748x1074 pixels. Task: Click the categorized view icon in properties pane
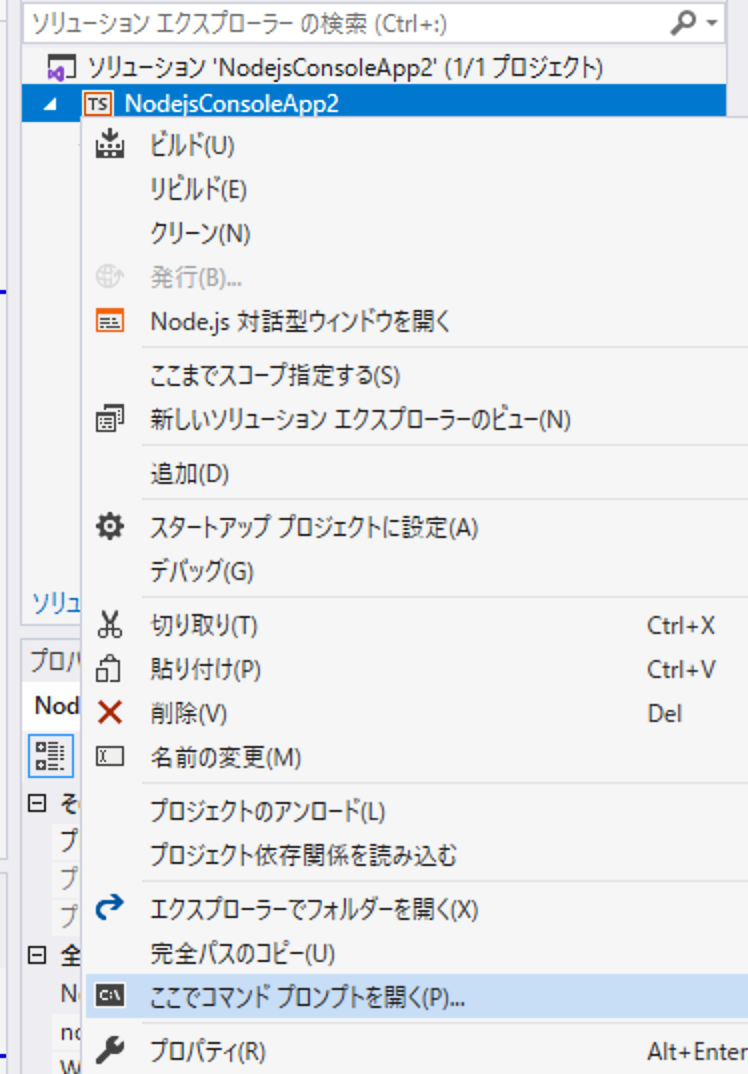(51, 755)
